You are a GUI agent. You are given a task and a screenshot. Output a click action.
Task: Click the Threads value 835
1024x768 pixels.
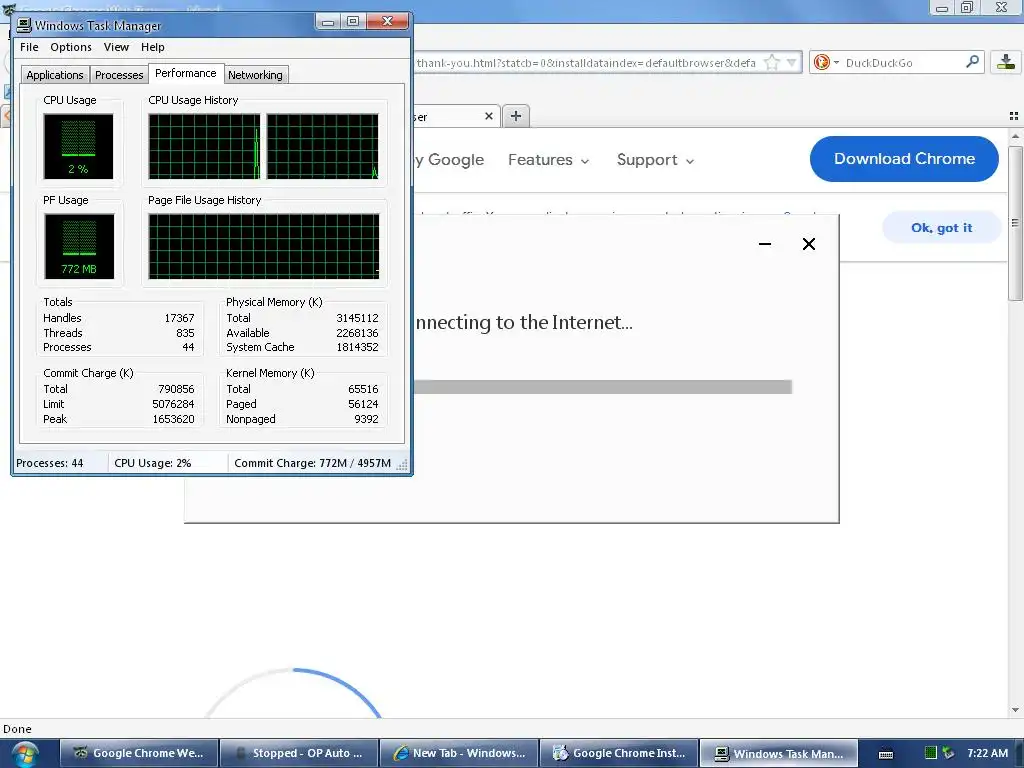(185, 333)
